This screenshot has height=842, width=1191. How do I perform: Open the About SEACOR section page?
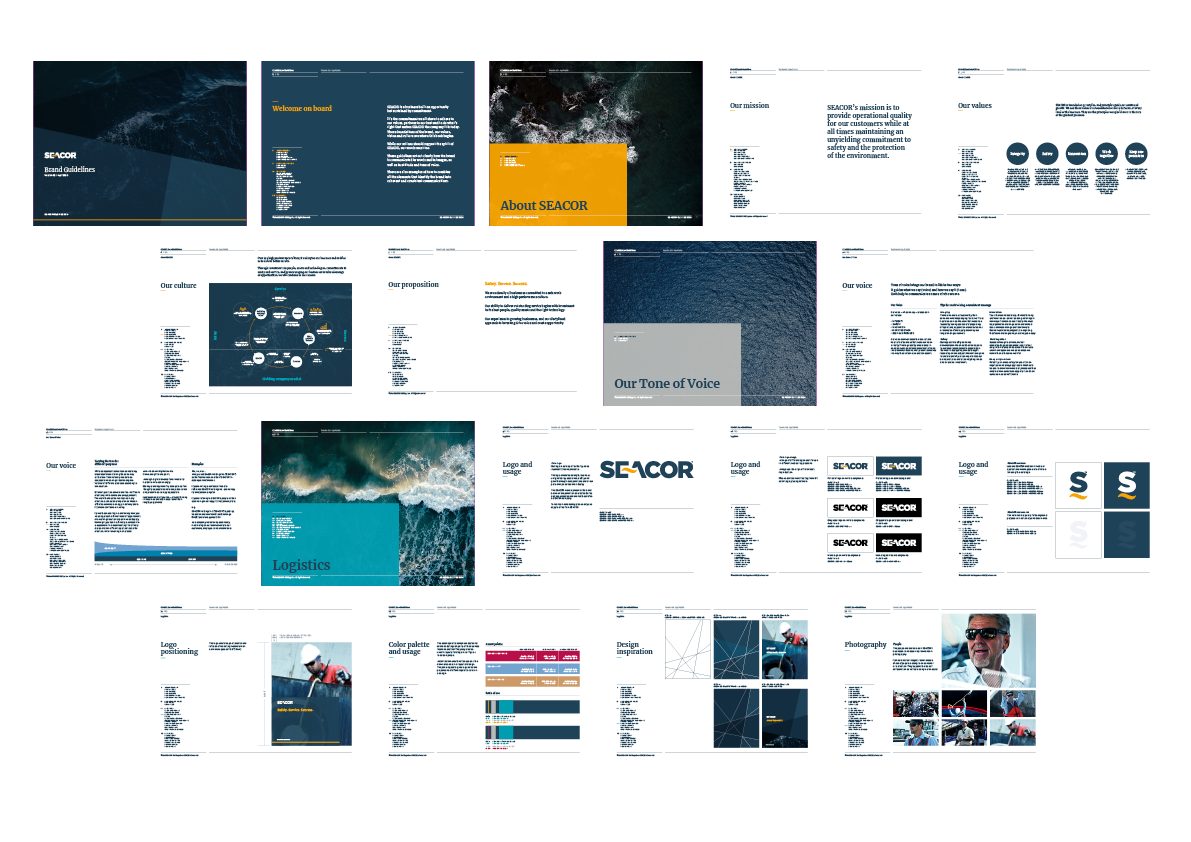click(596, 143)
